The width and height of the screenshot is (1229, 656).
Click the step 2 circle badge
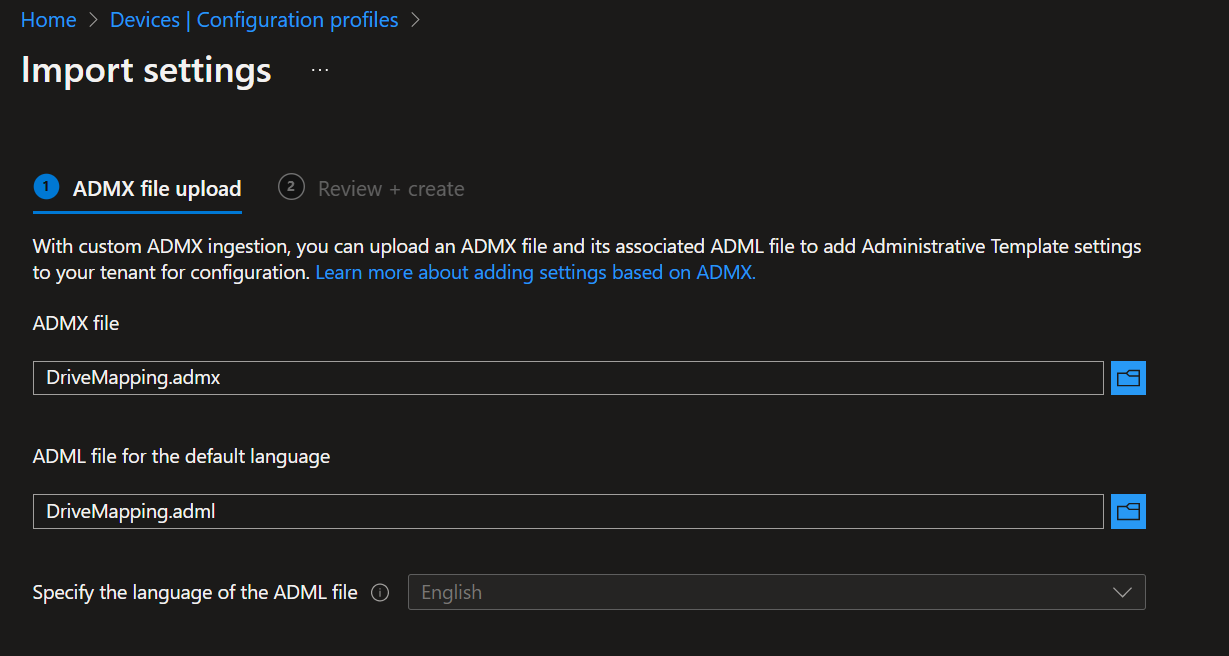click(x=291, y=187)
